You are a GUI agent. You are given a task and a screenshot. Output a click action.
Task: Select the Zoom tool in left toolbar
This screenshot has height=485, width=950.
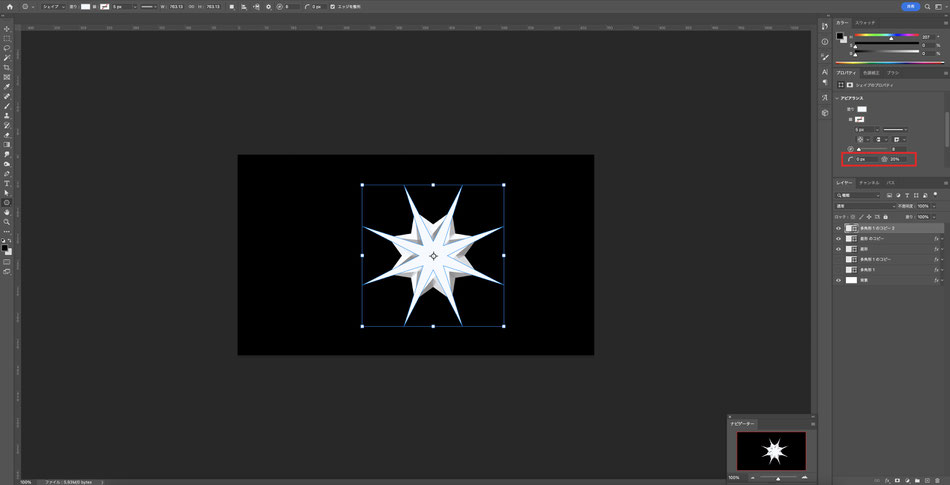(7, 222)
